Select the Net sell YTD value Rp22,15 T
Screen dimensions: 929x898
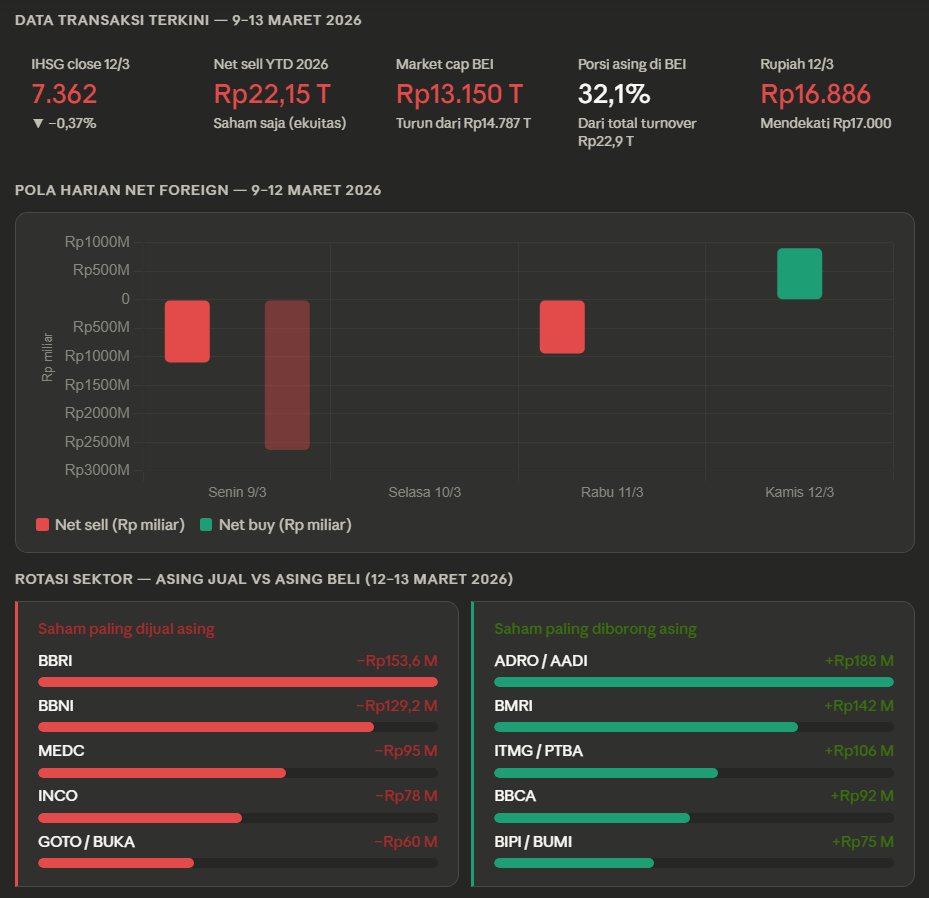tap(272, 94)
